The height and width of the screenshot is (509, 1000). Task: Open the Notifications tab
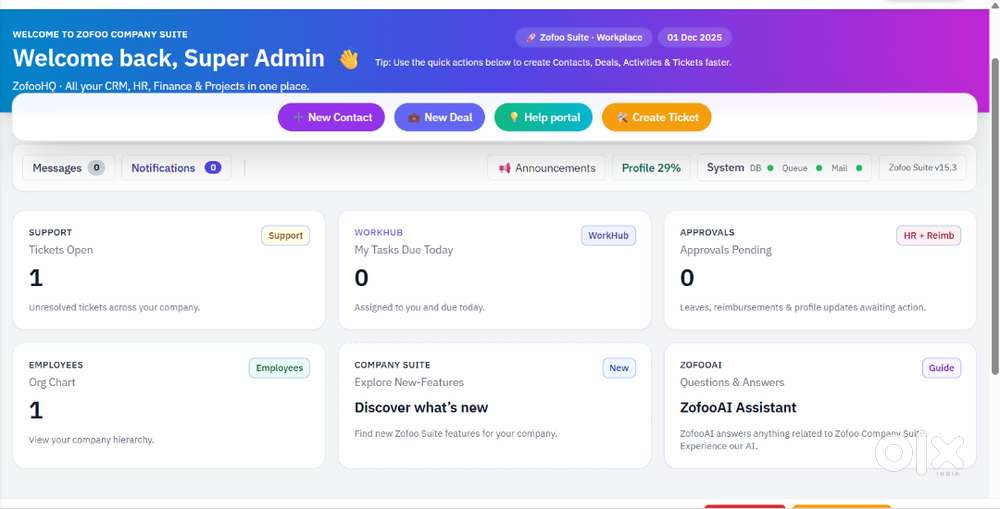(176, 168)
